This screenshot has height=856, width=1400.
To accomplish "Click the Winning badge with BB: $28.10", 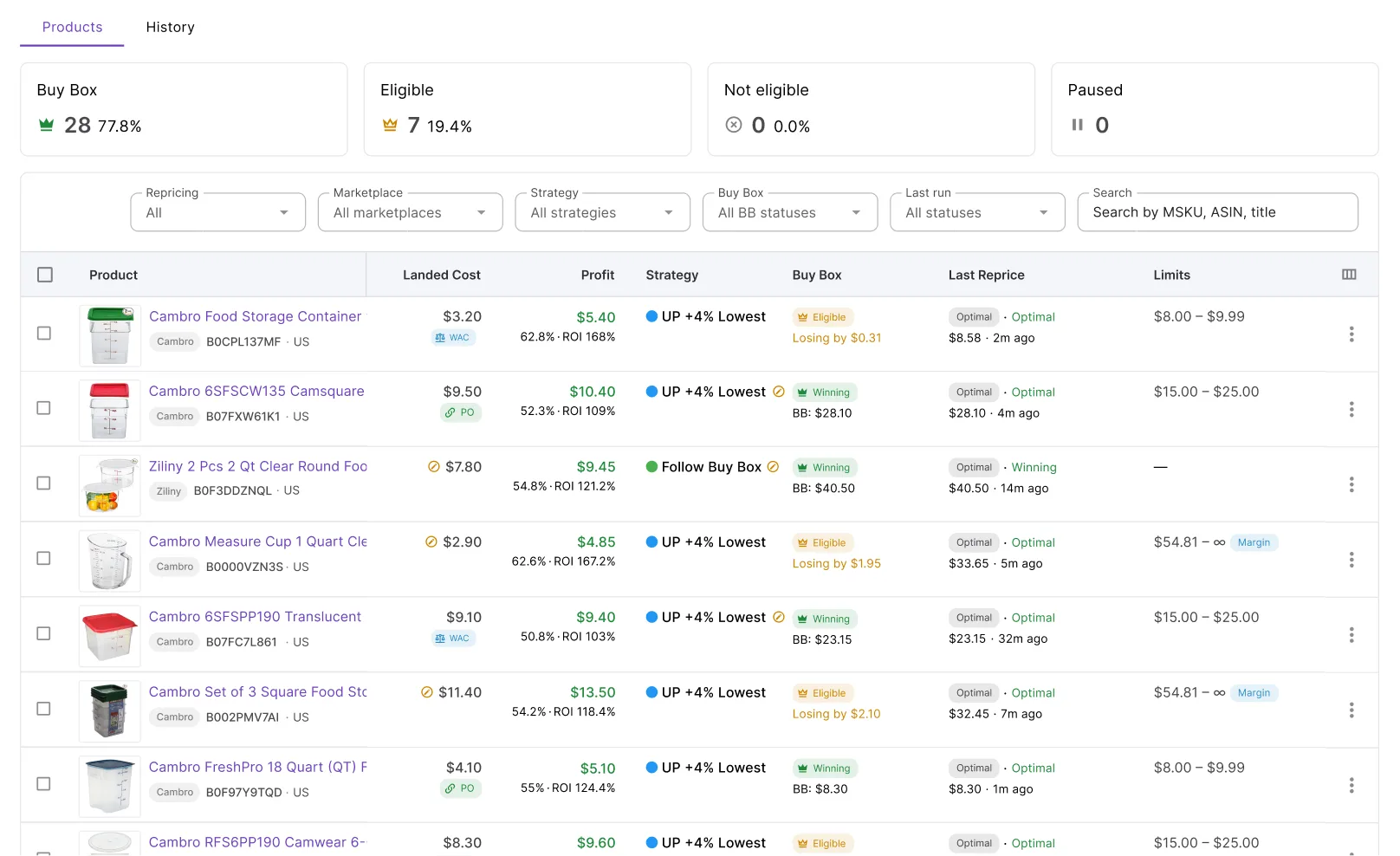I will point(824,392).
